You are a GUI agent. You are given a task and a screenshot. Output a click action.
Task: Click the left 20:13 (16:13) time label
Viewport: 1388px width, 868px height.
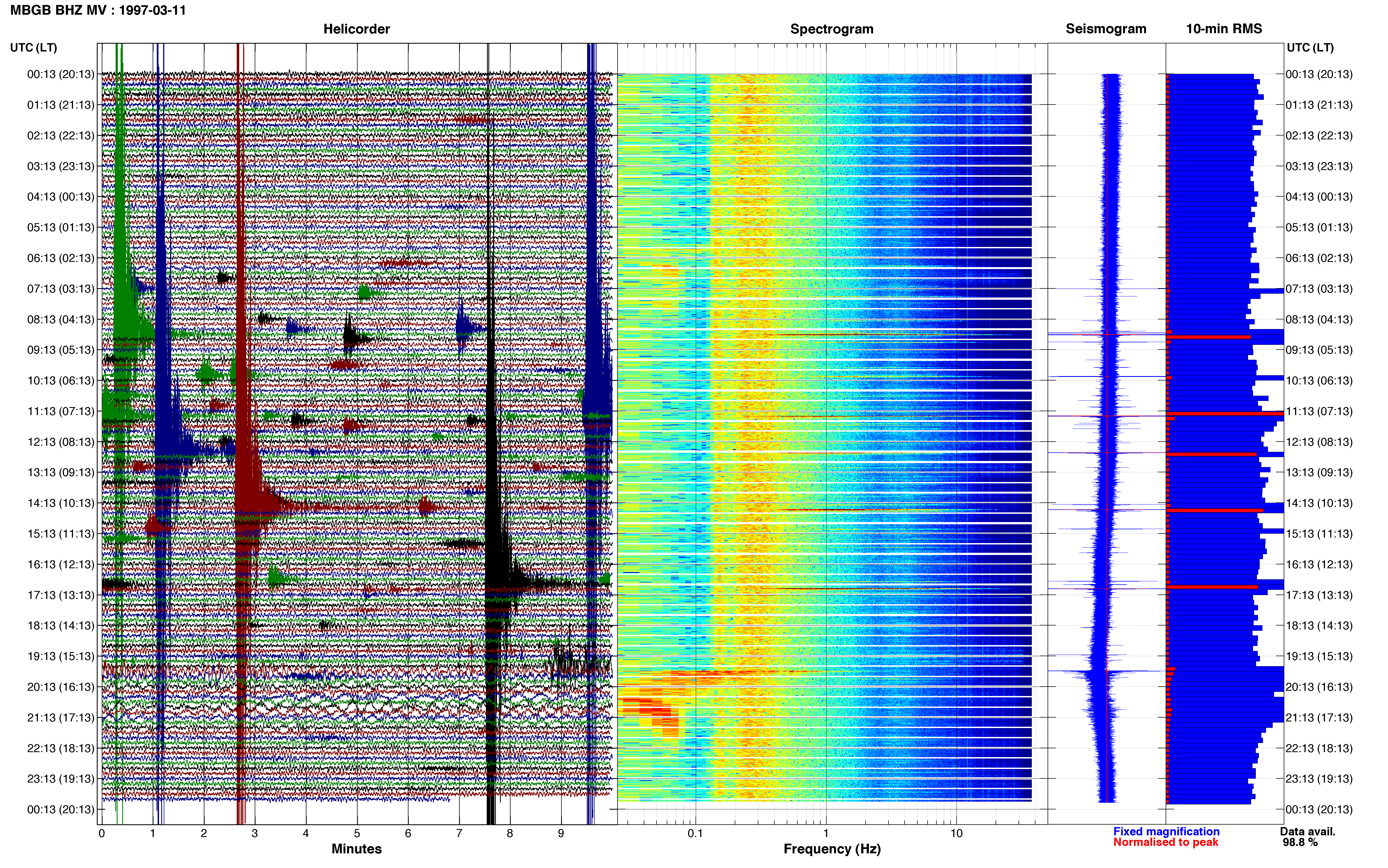[x=61, y=687]
